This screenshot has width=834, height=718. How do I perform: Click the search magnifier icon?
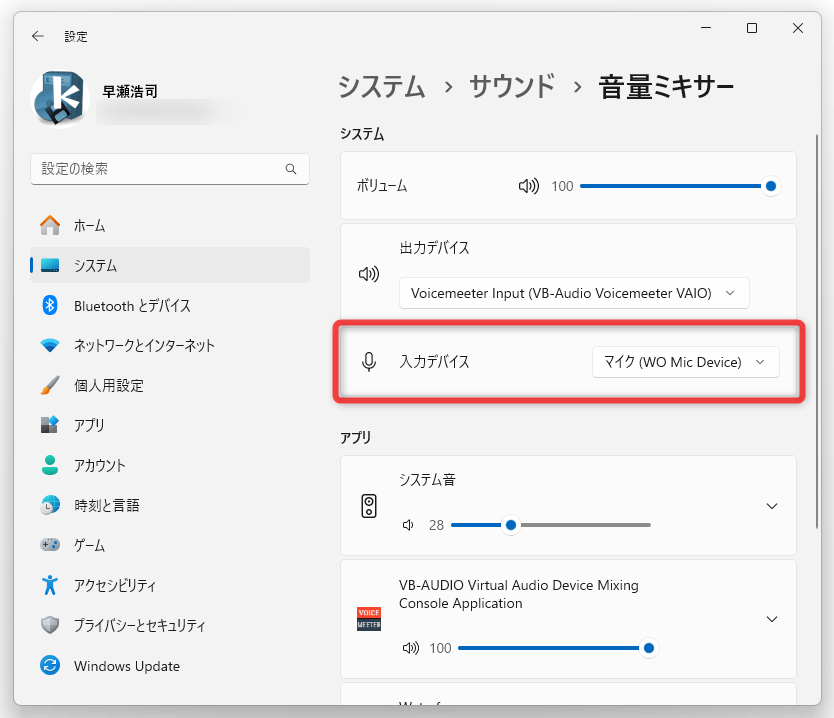pos(290,169)
